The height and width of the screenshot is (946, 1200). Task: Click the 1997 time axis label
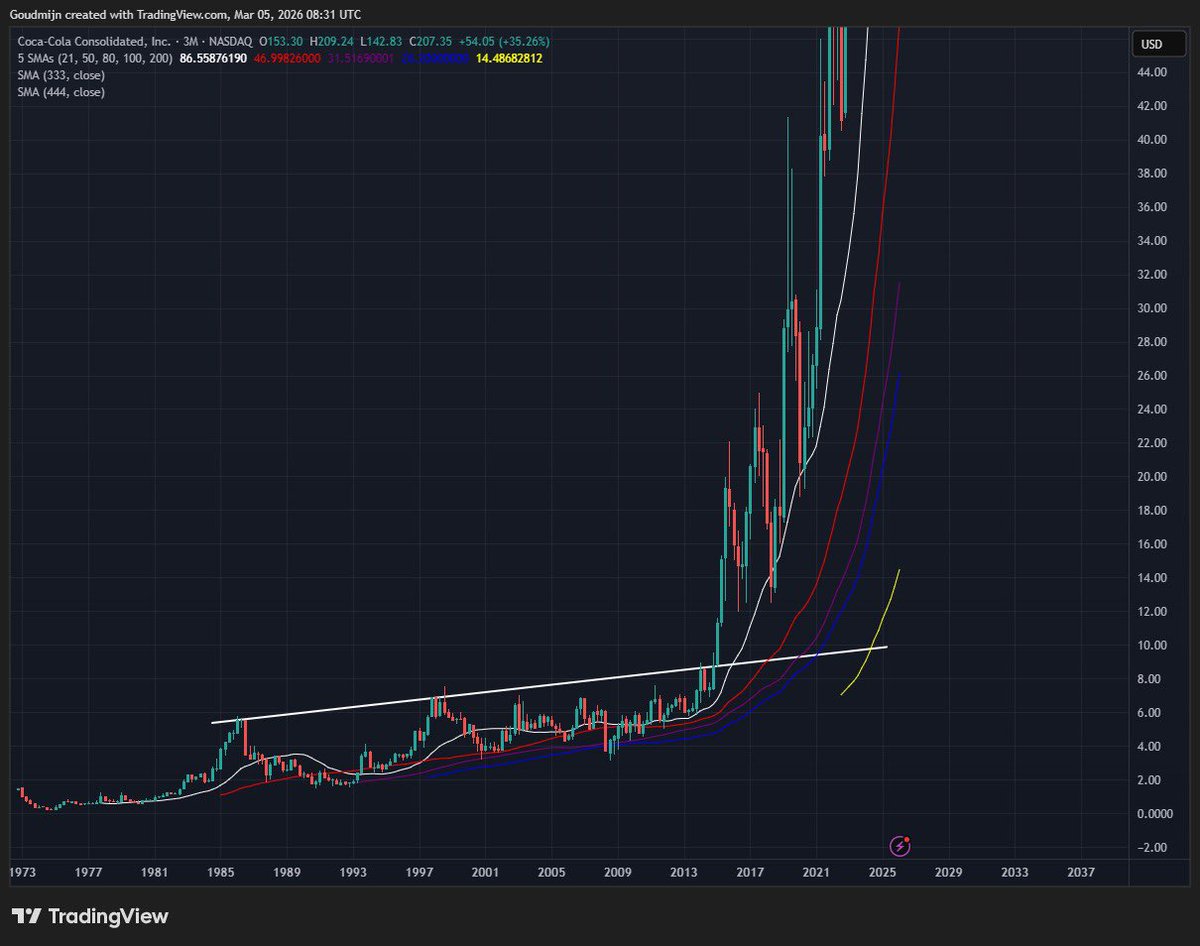pos(418,872)
